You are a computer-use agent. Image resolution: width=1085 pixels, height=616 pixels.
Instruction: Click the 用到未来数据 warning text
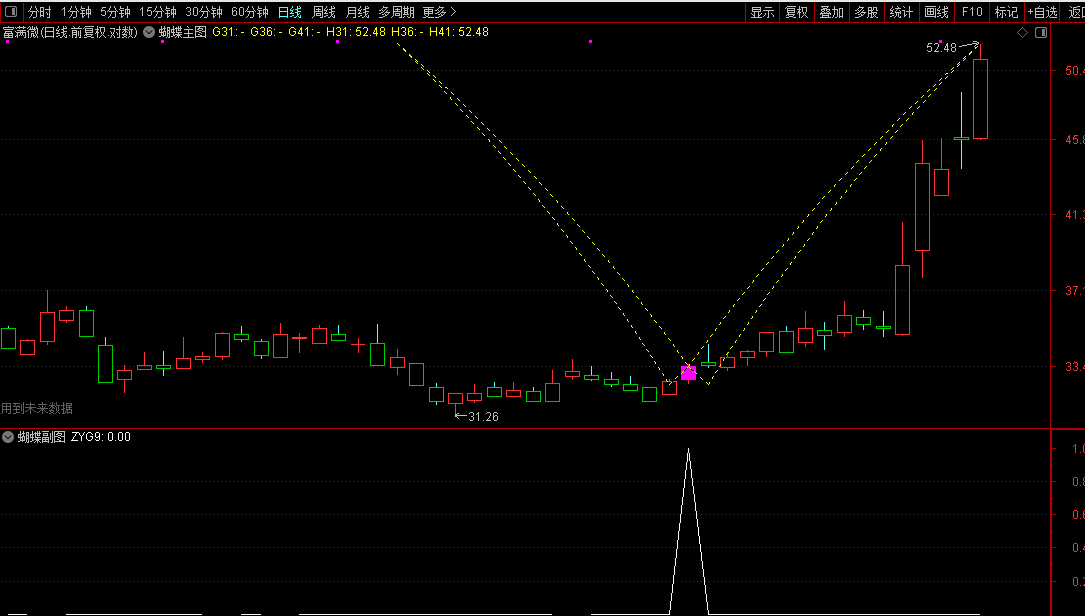(37, 408)
